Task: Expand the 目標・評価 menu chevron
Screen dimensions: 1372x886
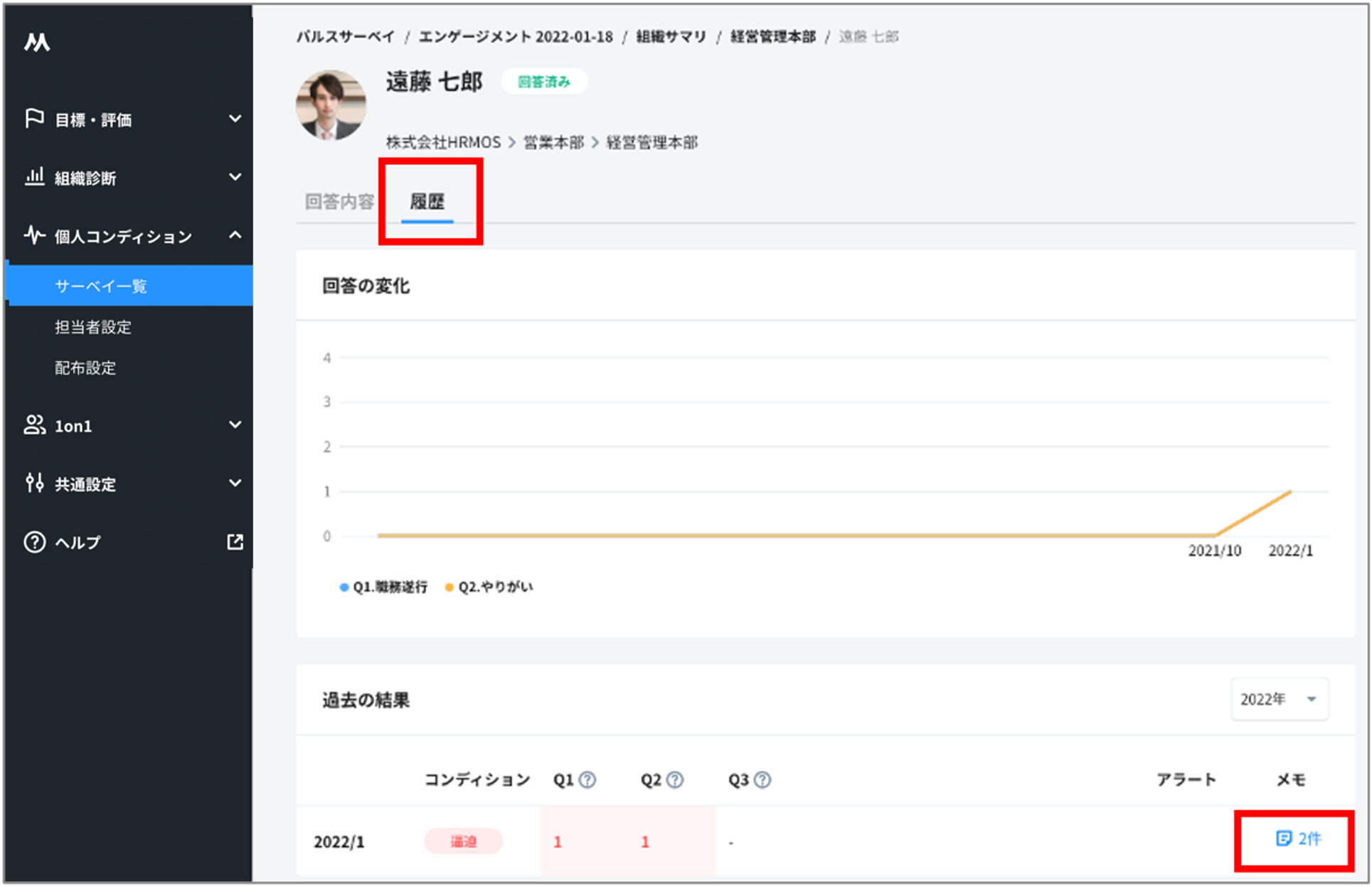Action: [235, 119]
